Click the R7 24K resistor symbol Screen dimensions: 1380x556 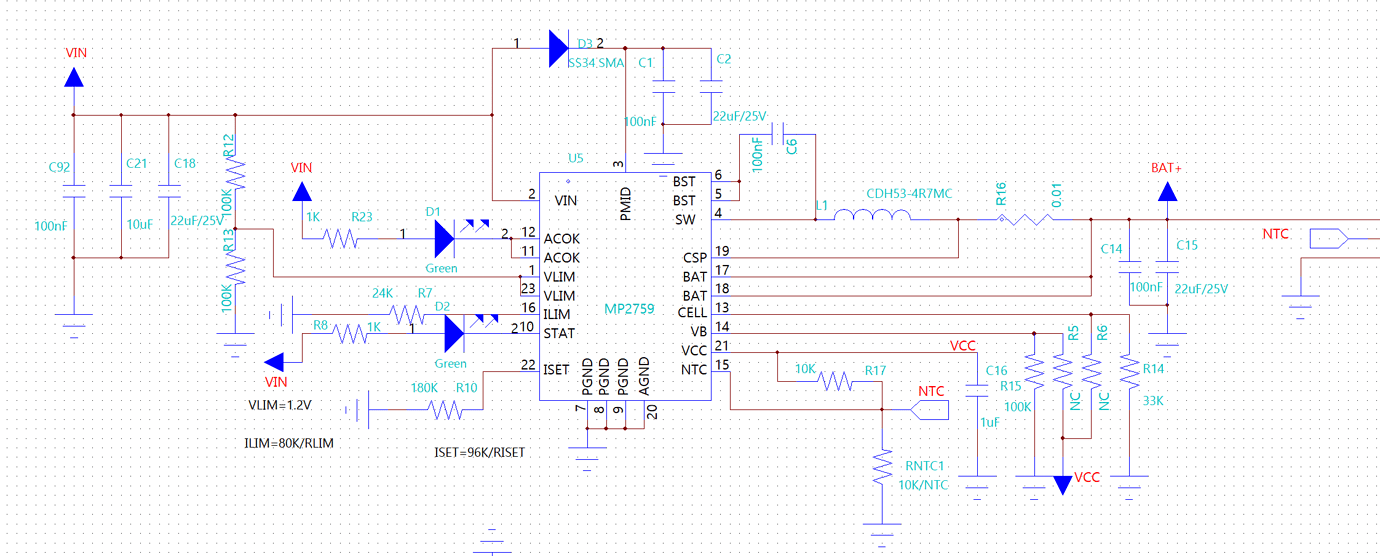point(406,314)
